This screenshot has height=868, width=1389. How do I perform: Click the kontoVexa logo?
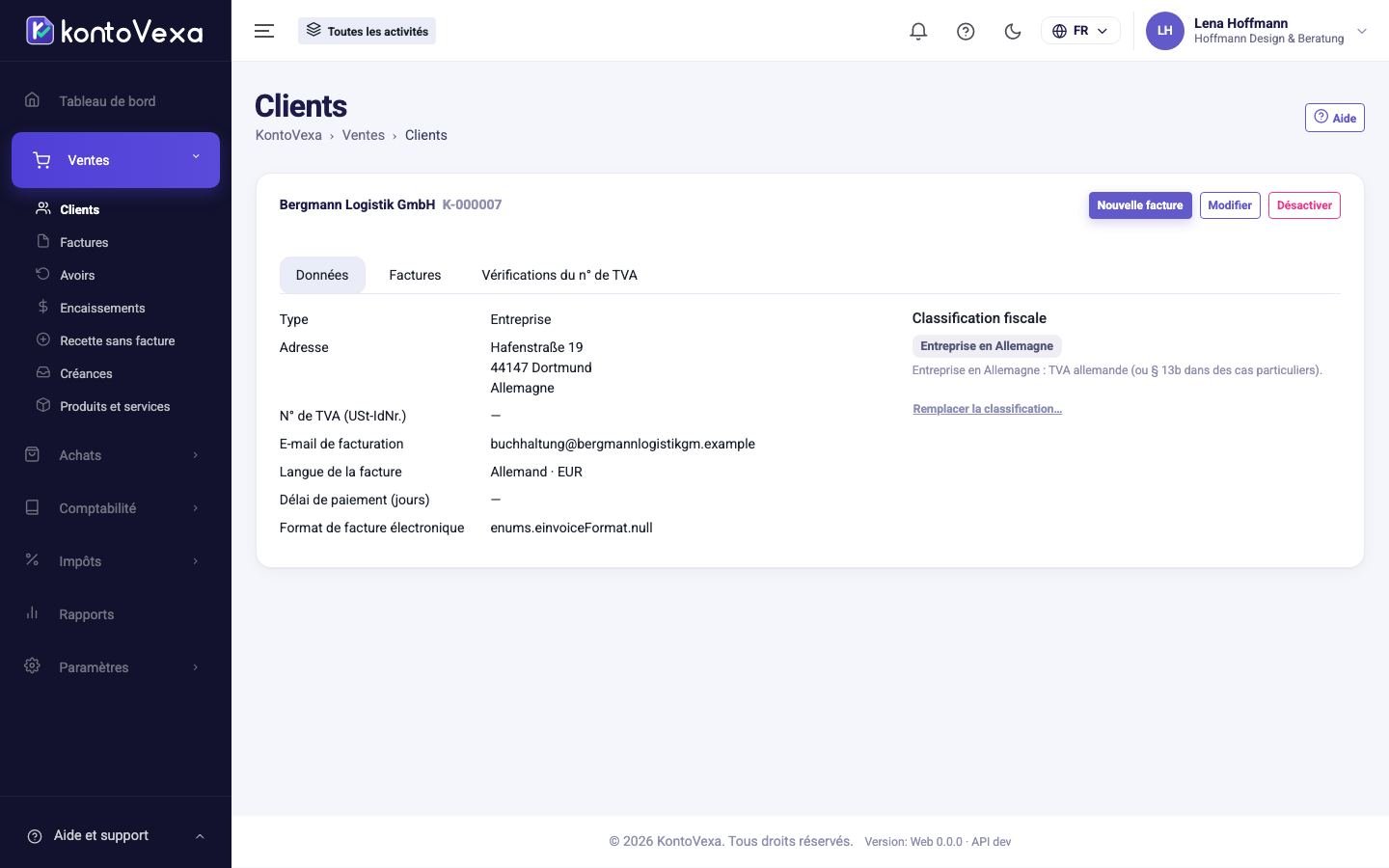(115, 31)
